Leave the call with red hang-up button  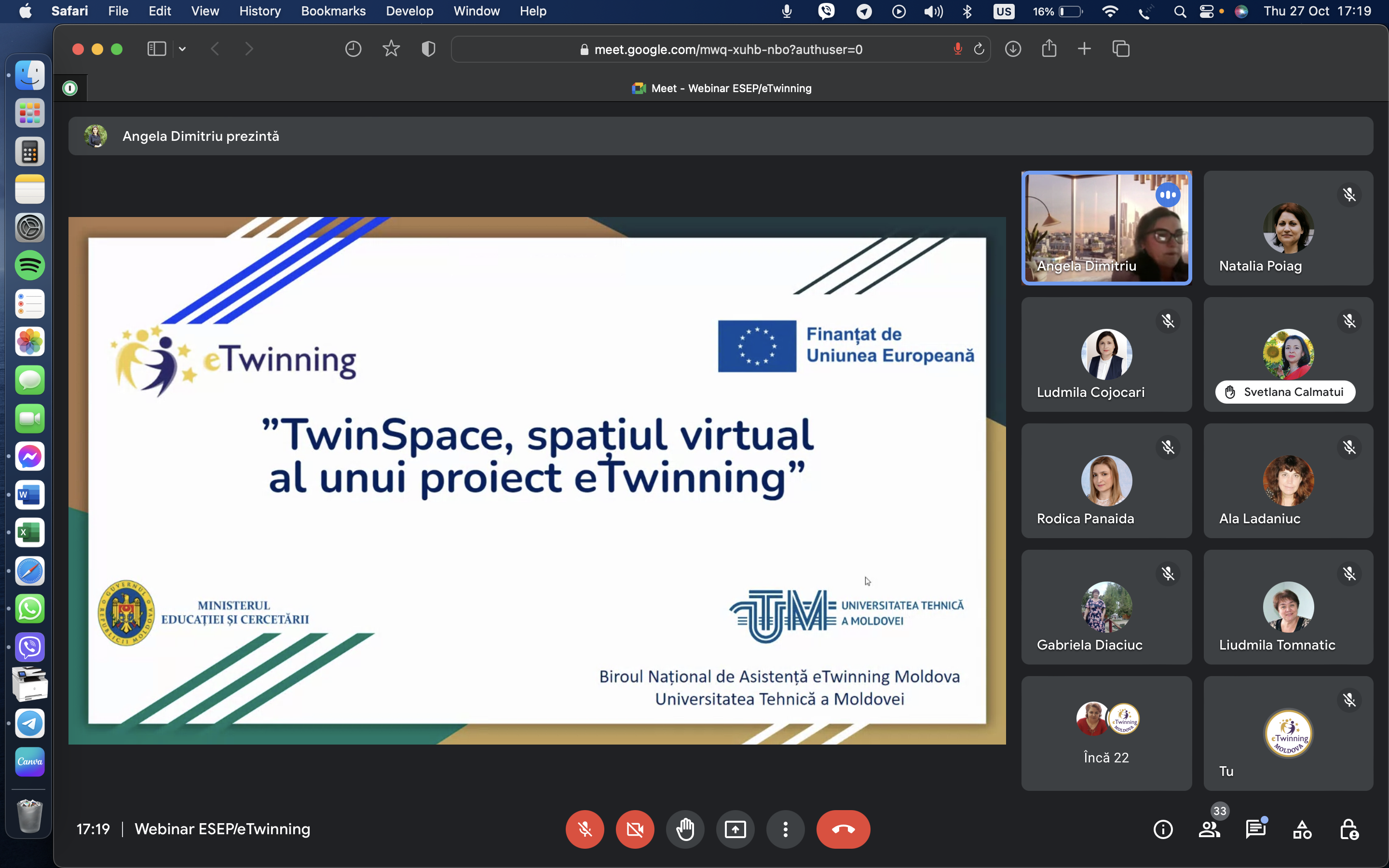tap(843, 829)
